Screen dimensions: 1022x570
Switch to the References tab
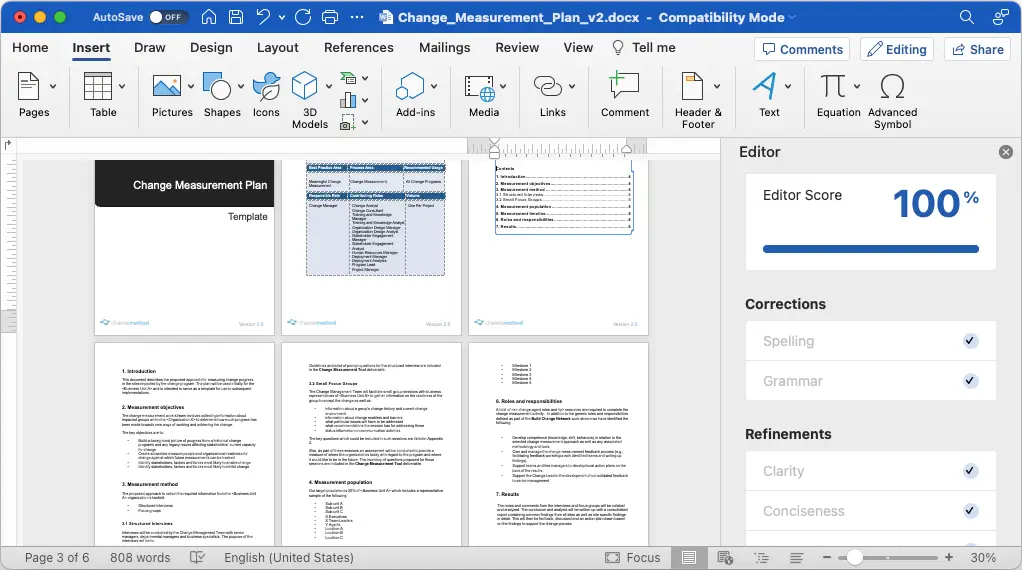point(358,48)
